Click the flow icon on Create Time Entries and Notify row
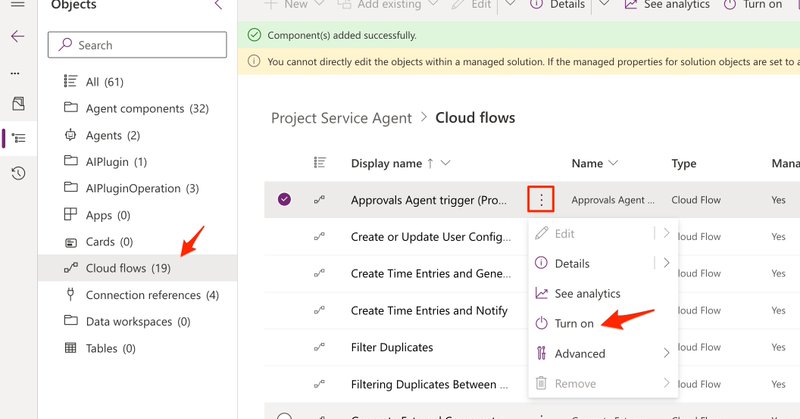800x419 pixels. (319, 310)
